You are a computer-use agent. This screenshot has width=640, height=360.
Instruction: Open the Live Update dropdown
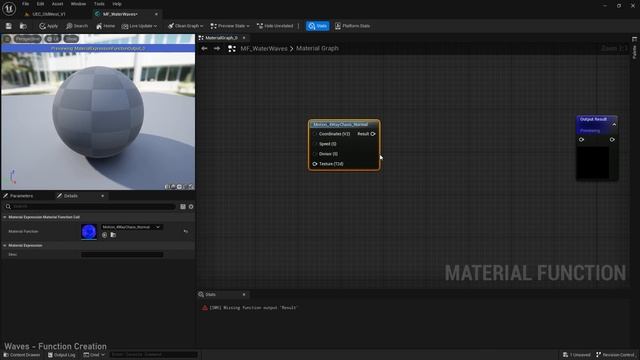tap(139, 26)
